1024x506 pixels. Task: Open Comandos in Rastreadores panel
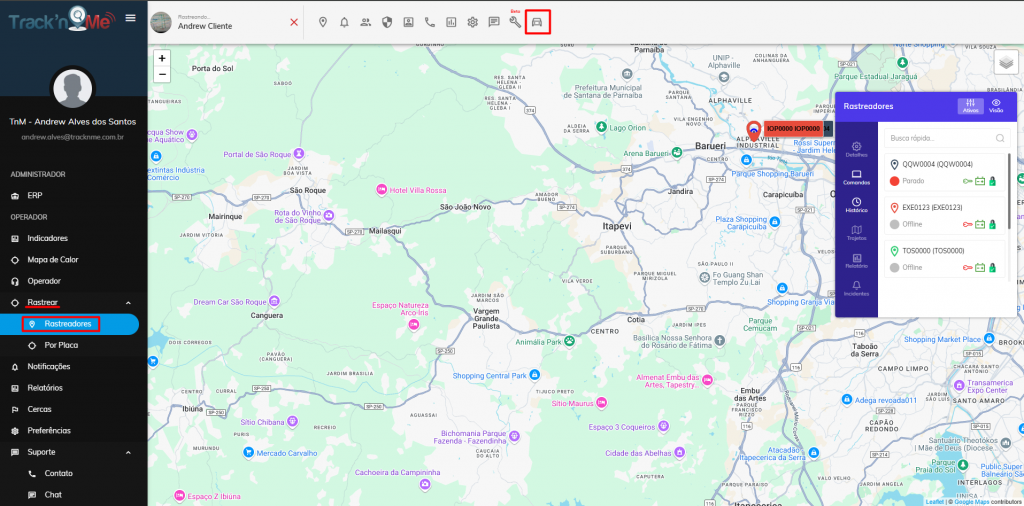pos(856,178)
